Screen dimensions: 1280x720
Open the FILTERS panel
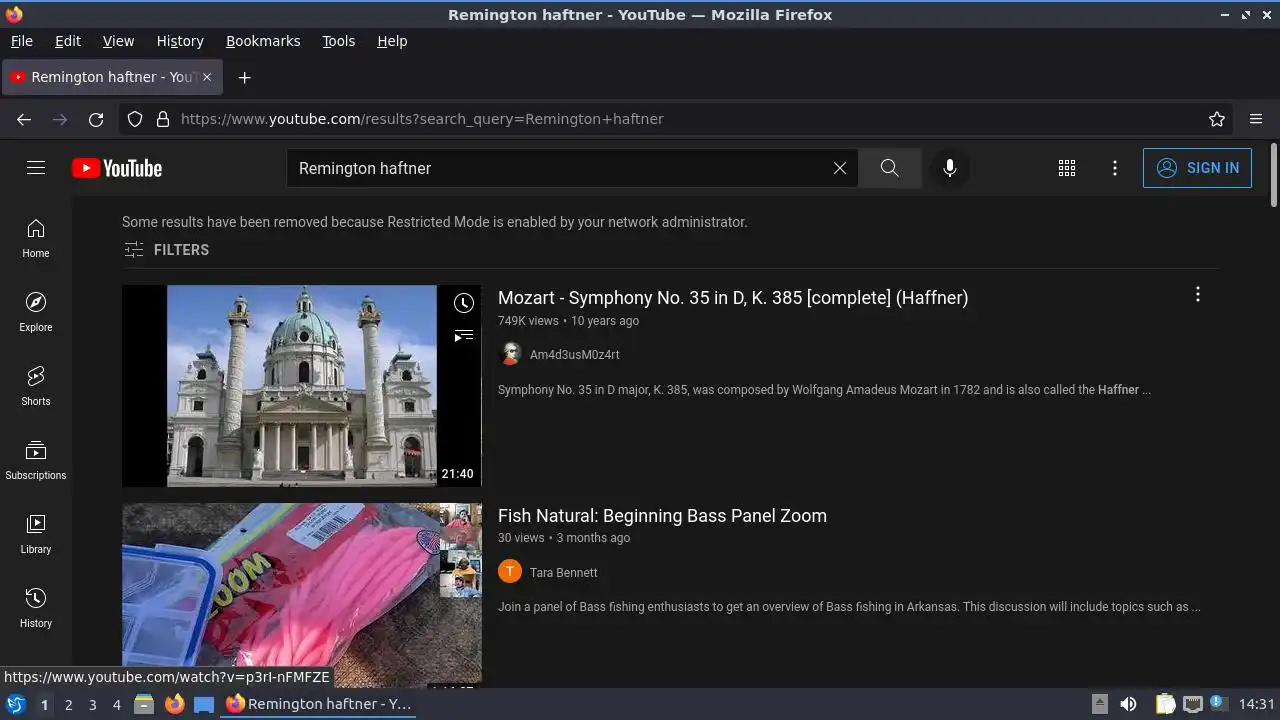(x=166, y=250)
